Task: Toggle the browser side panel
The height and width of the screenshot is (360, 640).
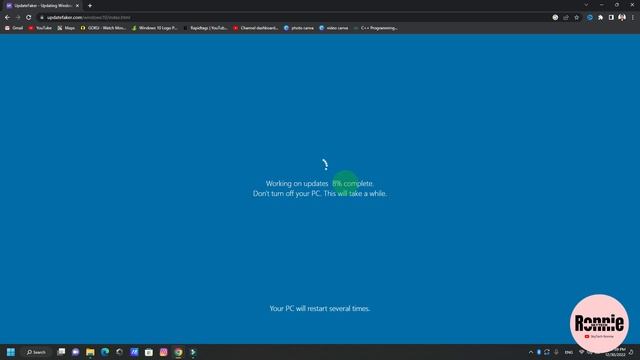Action: [x=611, y=18]
